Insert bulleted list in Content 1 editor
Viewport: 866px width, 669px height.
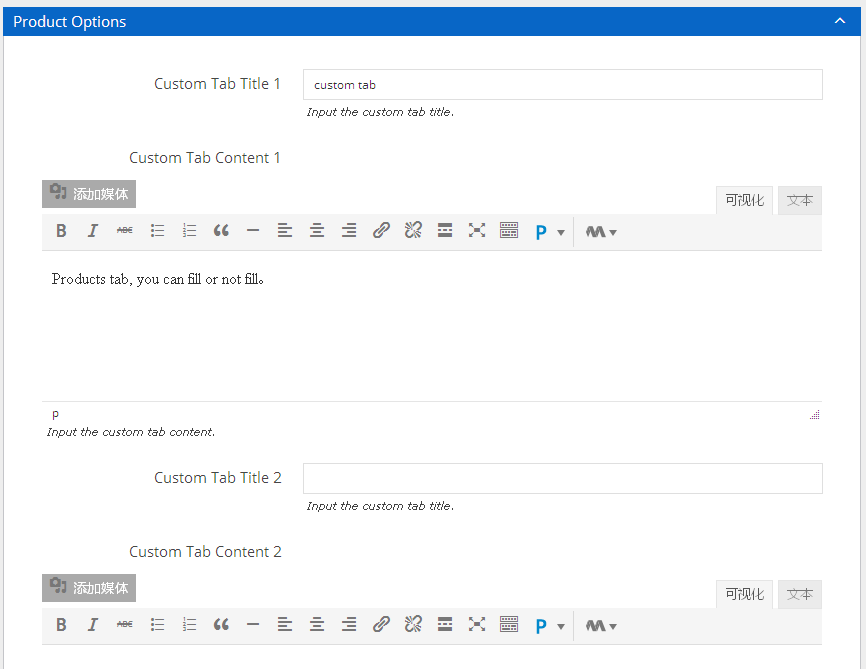coord(157,231)
